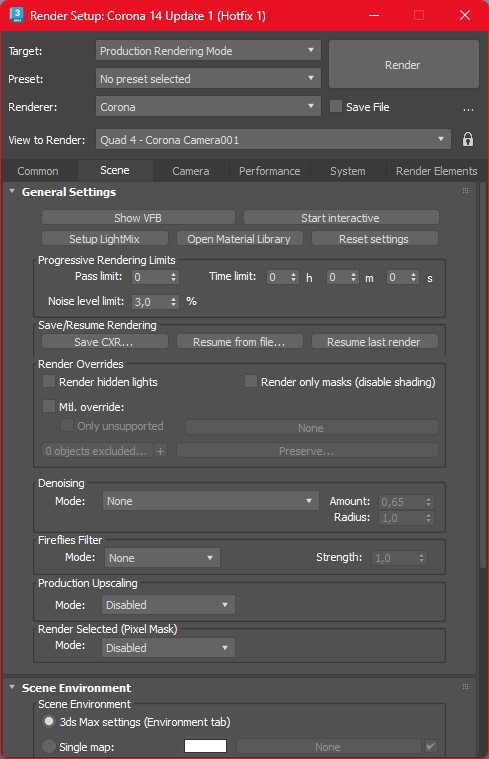Click the General Settings rollout grip handle
Viewport: 489px width, 759px height.
coord(465,191)
